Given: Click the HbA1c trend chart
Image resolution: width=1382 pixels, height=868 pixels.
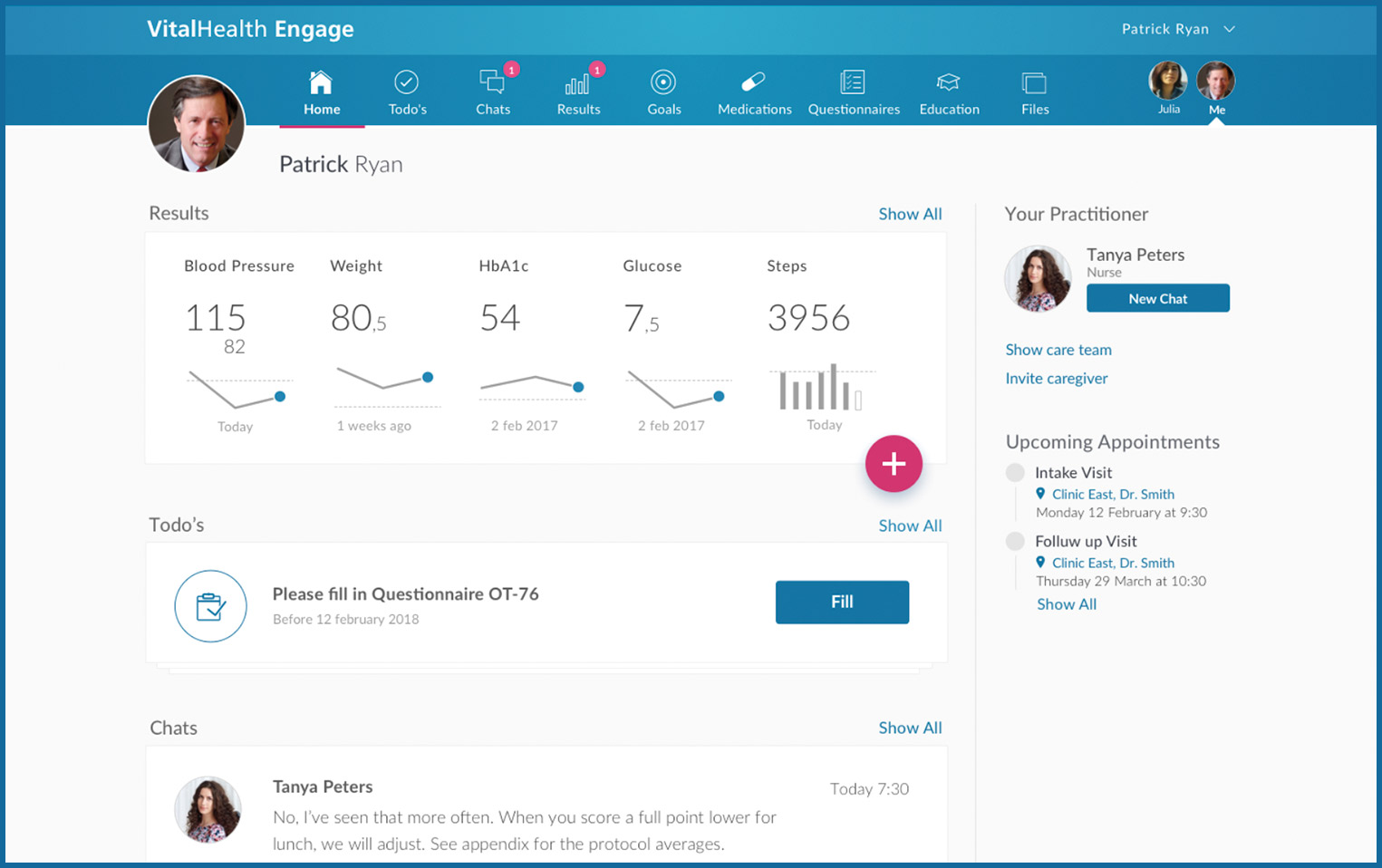Looking at the screenshot, I should click(532, 387).
